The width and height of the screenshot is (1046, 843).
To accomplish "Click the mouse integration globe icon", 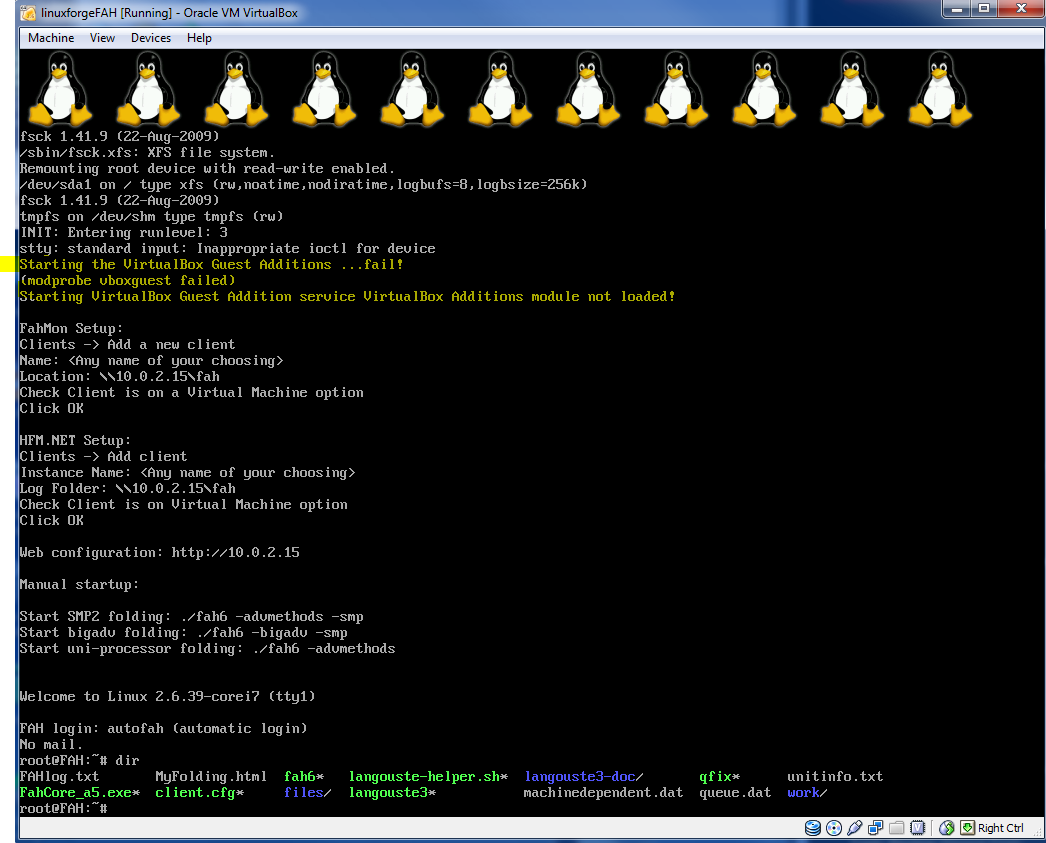I will 946,828.
